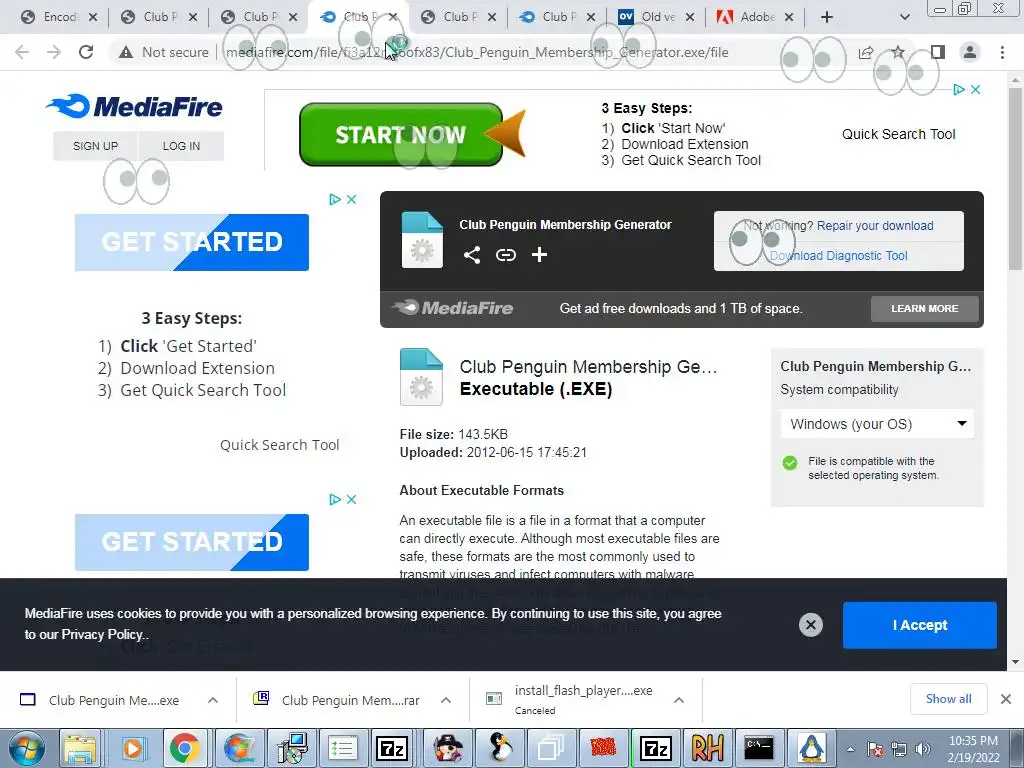1024x768 pixels.
Task: Expand Club Penguin Mem....rar download options
Action: [445, 700]
